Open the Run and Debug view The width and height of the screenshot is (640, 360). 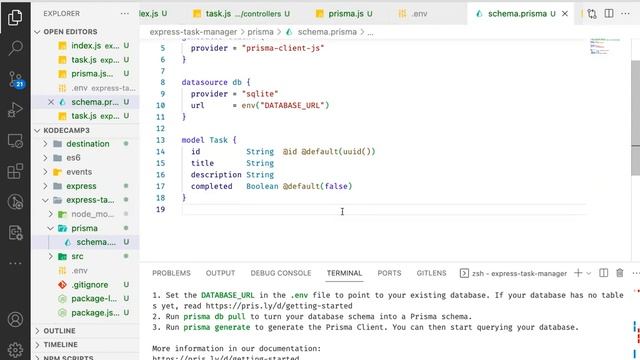(15, 110)
